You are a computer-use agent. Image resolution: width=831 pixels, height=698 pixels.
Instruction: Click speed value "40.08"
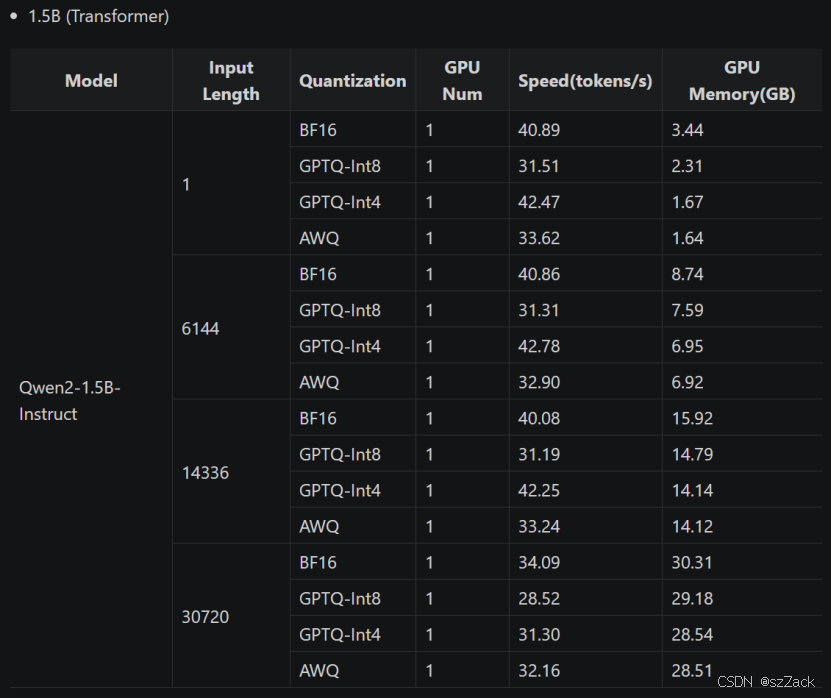539,418
